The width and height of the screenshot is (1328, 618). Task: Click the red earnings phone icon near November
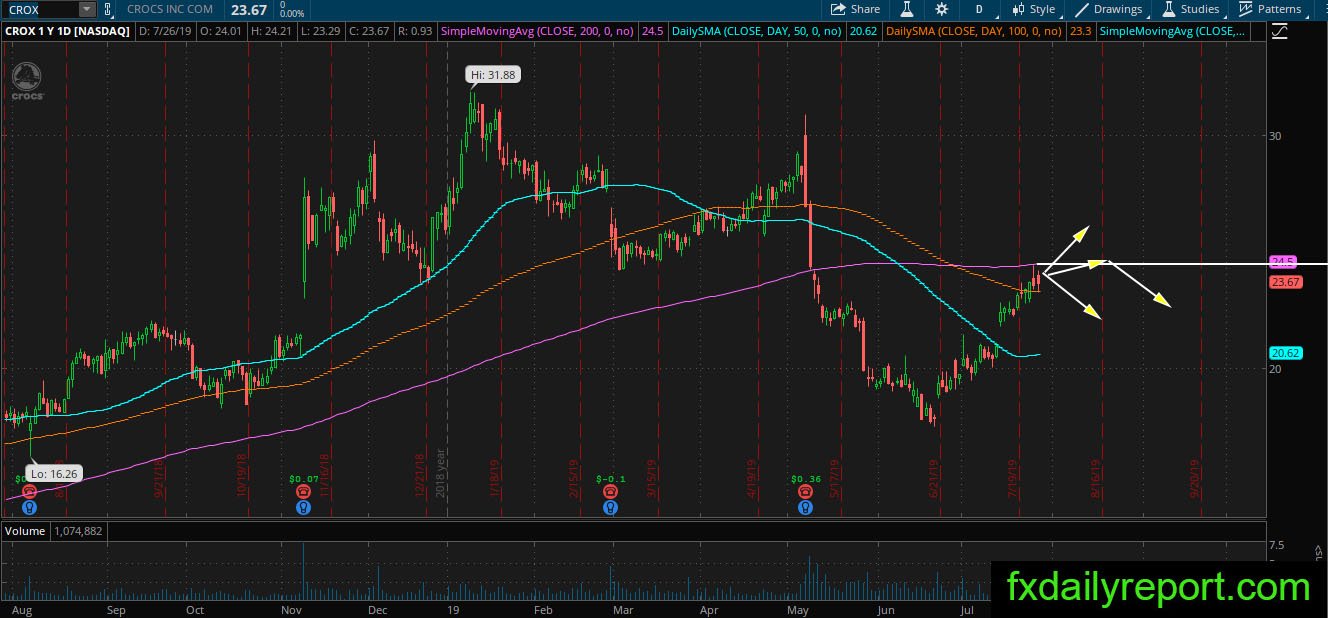[x=303, y=492]
